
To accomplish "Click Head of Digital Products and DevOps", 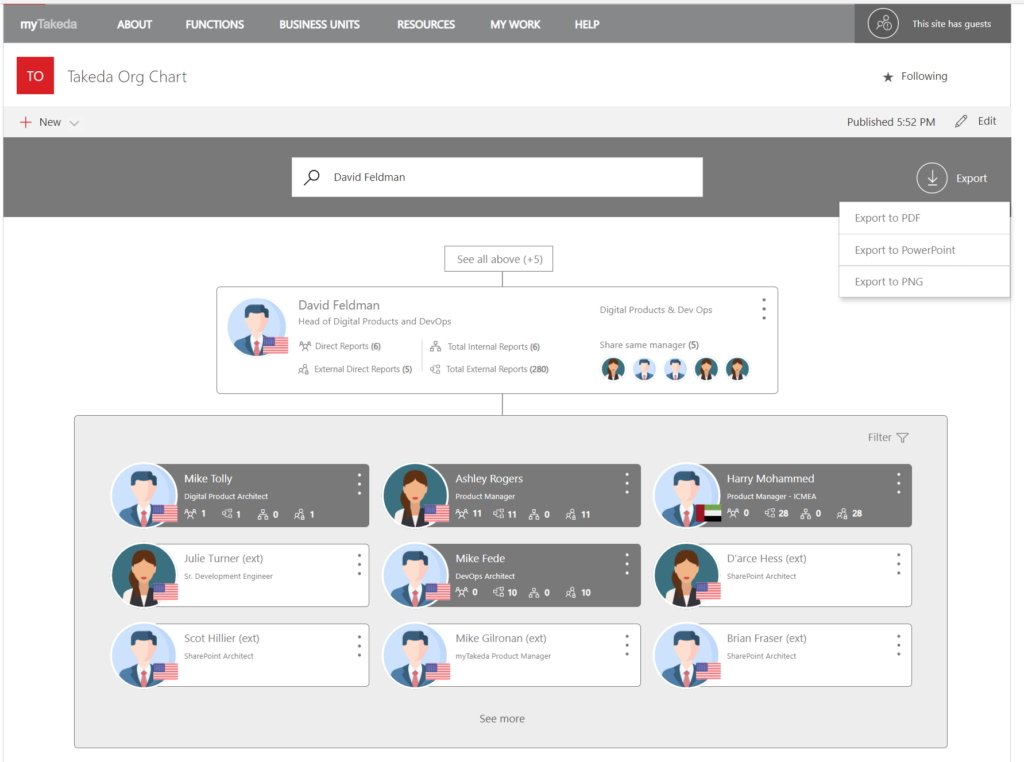I will tap(375, 321).
